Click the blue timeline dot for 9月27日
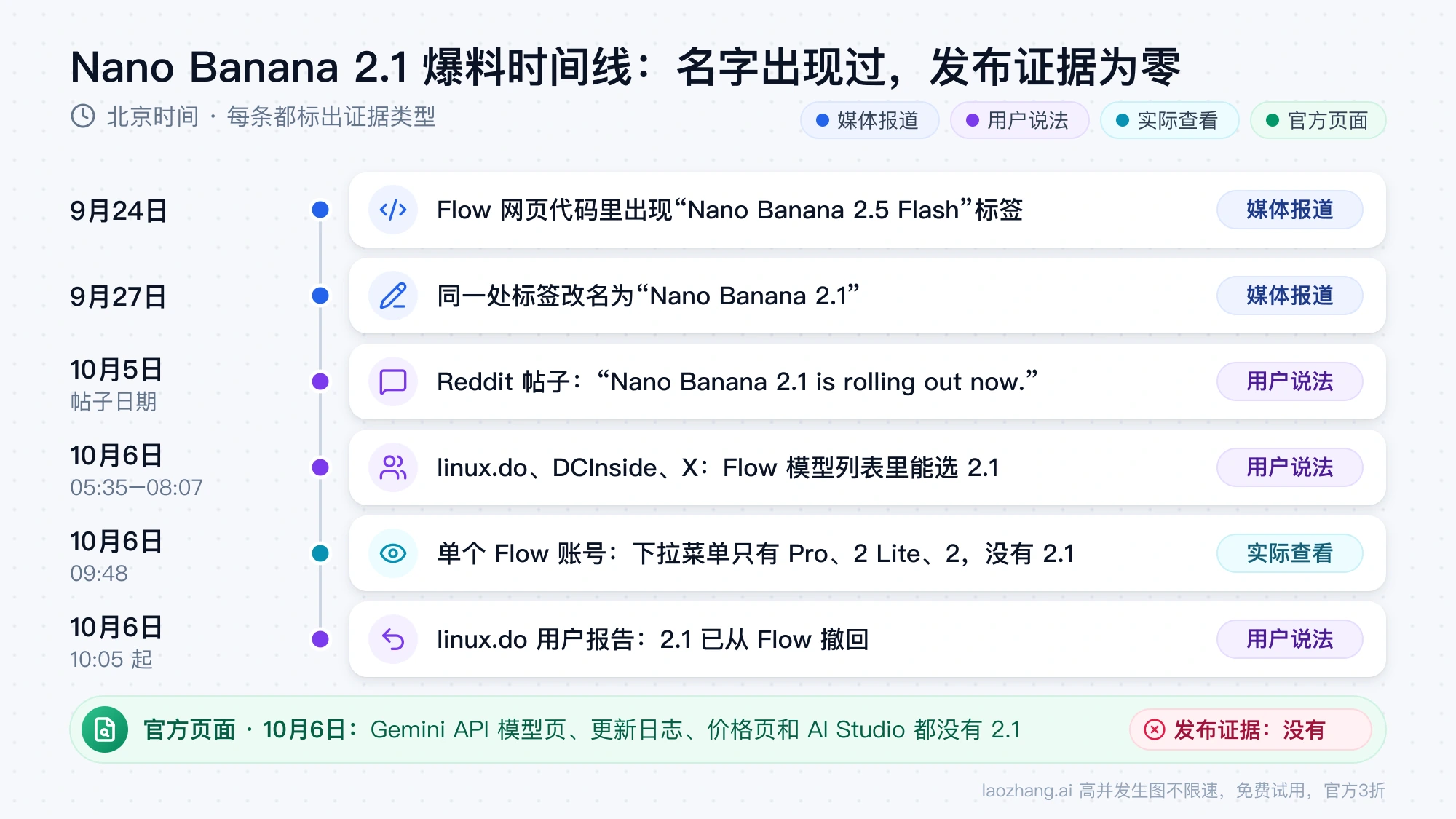Image resolution: width=1456 pixels, height=819 pixels. (320, 296)
